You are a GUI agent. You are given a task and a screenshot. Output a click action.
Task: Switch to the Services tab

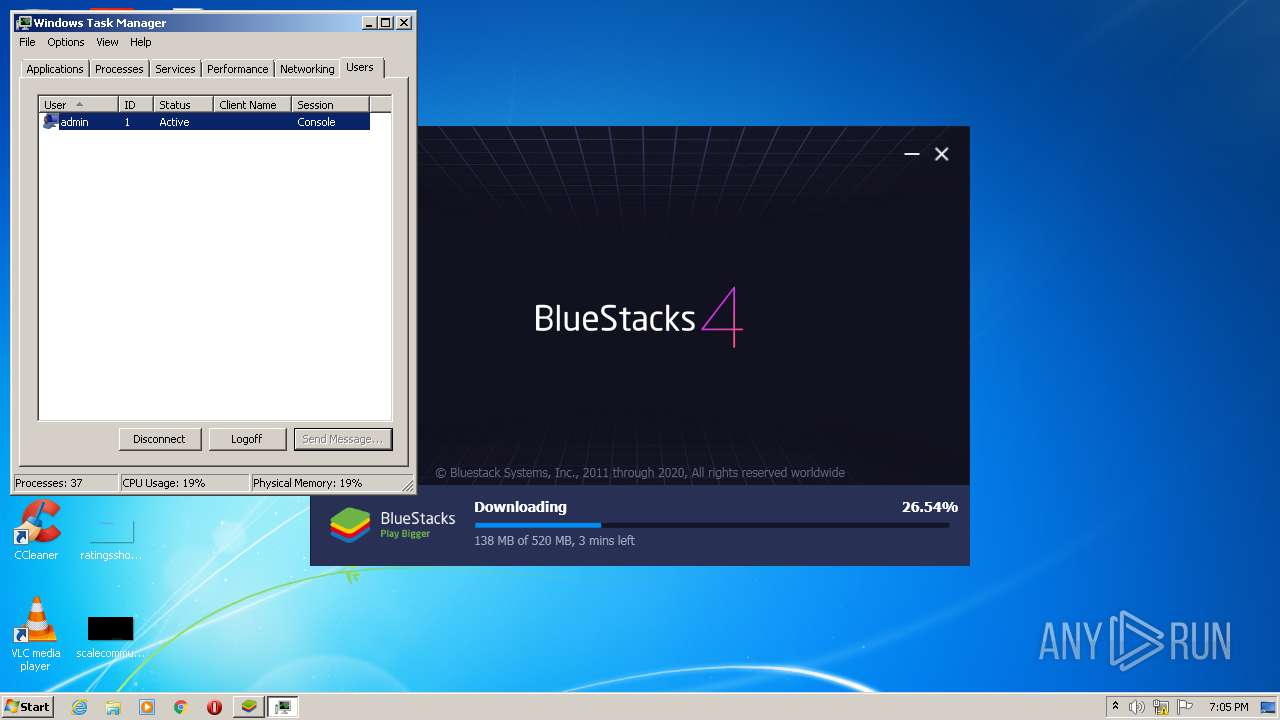pyautogui.click(x=175, y=69)
